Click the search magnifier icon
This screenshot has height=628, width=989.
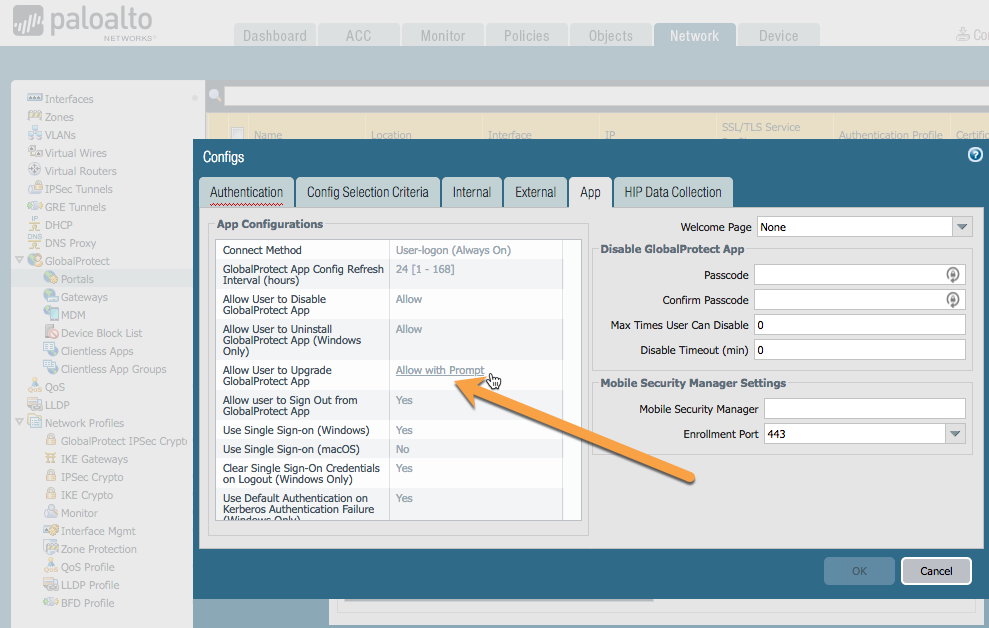coord(215,95)
